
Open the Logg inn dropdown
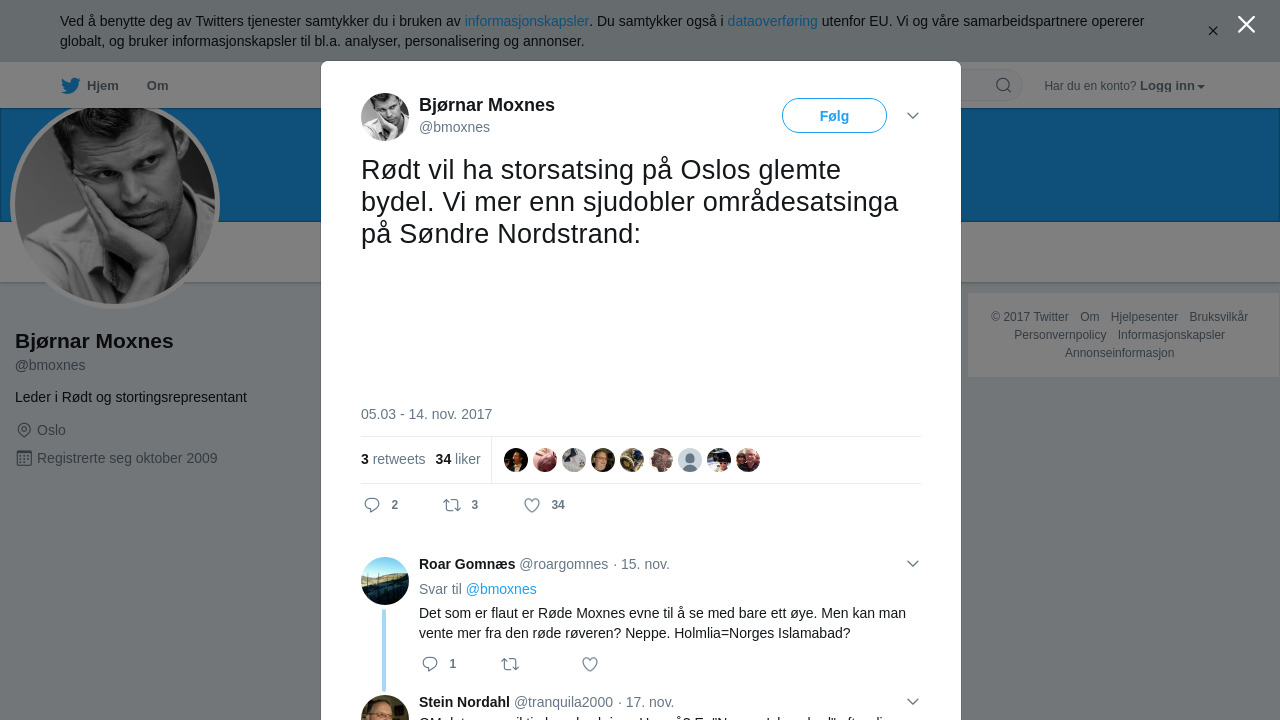[x=1172, y=86]
